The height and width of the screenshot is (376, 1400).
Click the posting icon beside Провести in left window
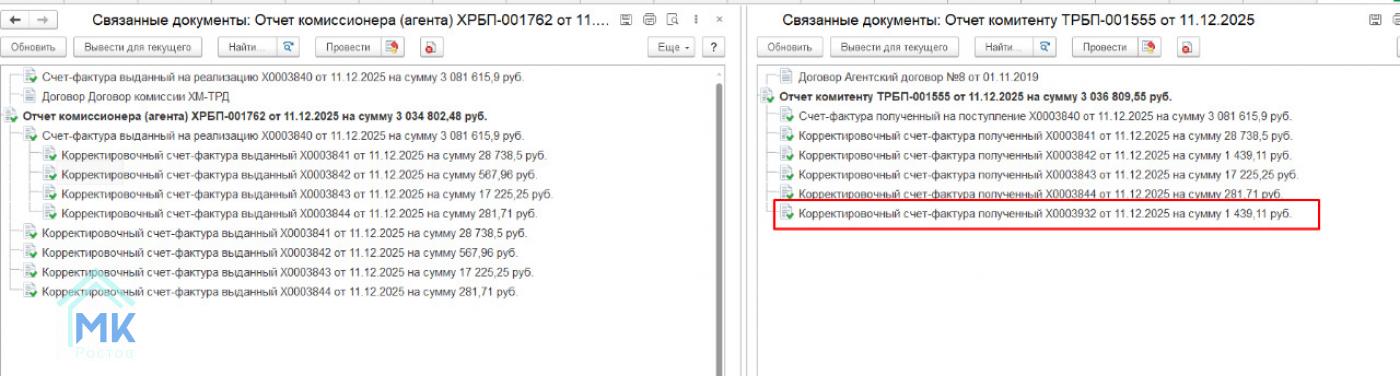392,47
